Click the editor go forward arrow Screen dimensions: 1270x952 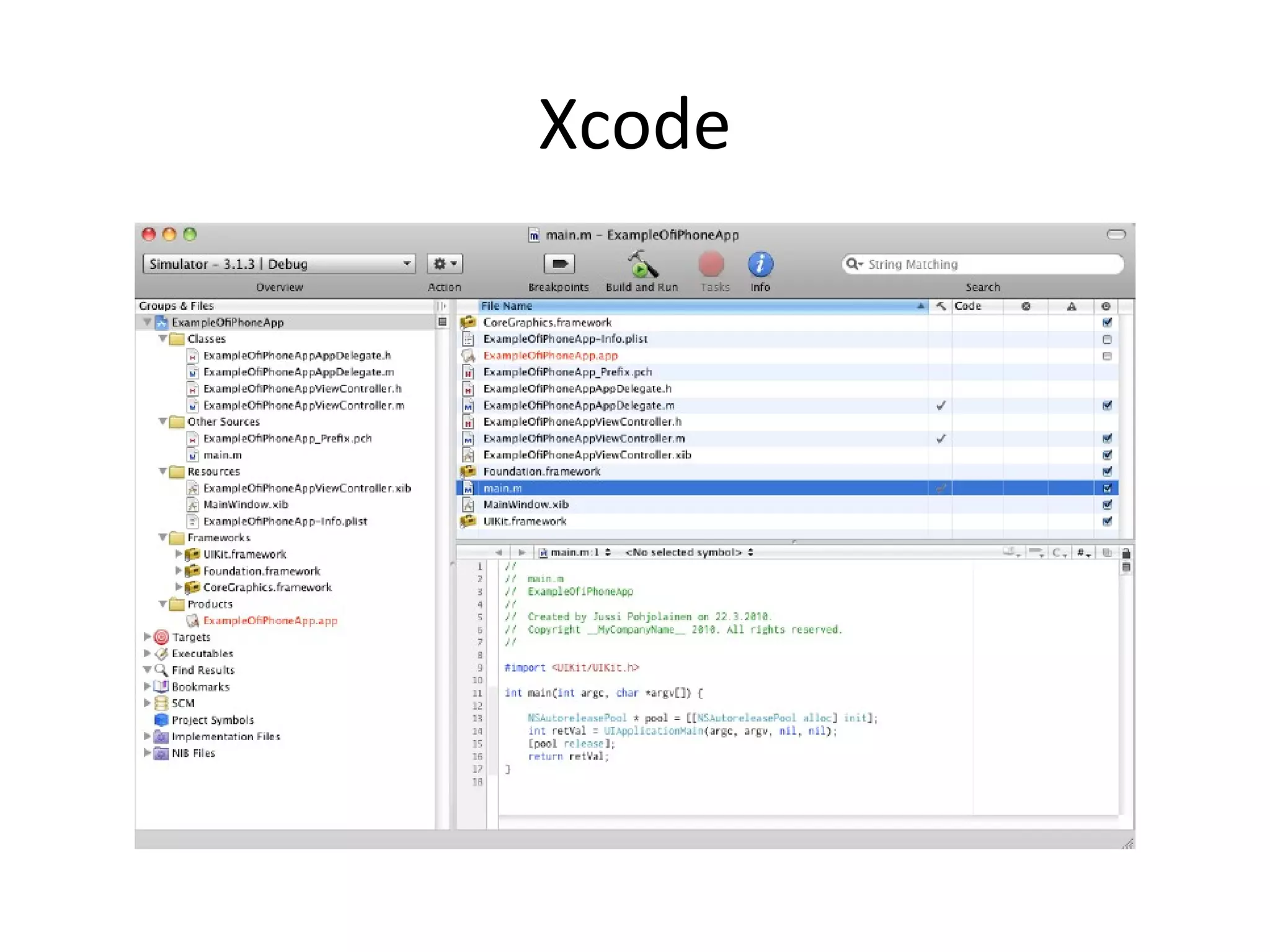(x=522, y=552)
